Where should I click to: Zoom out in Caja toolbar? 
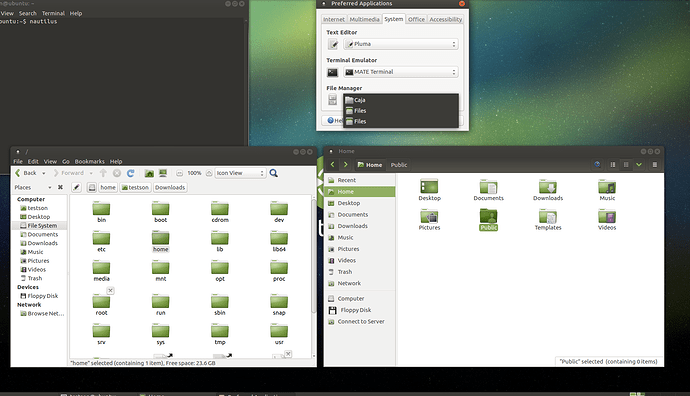pyautogui.click(x=180, y=173)
